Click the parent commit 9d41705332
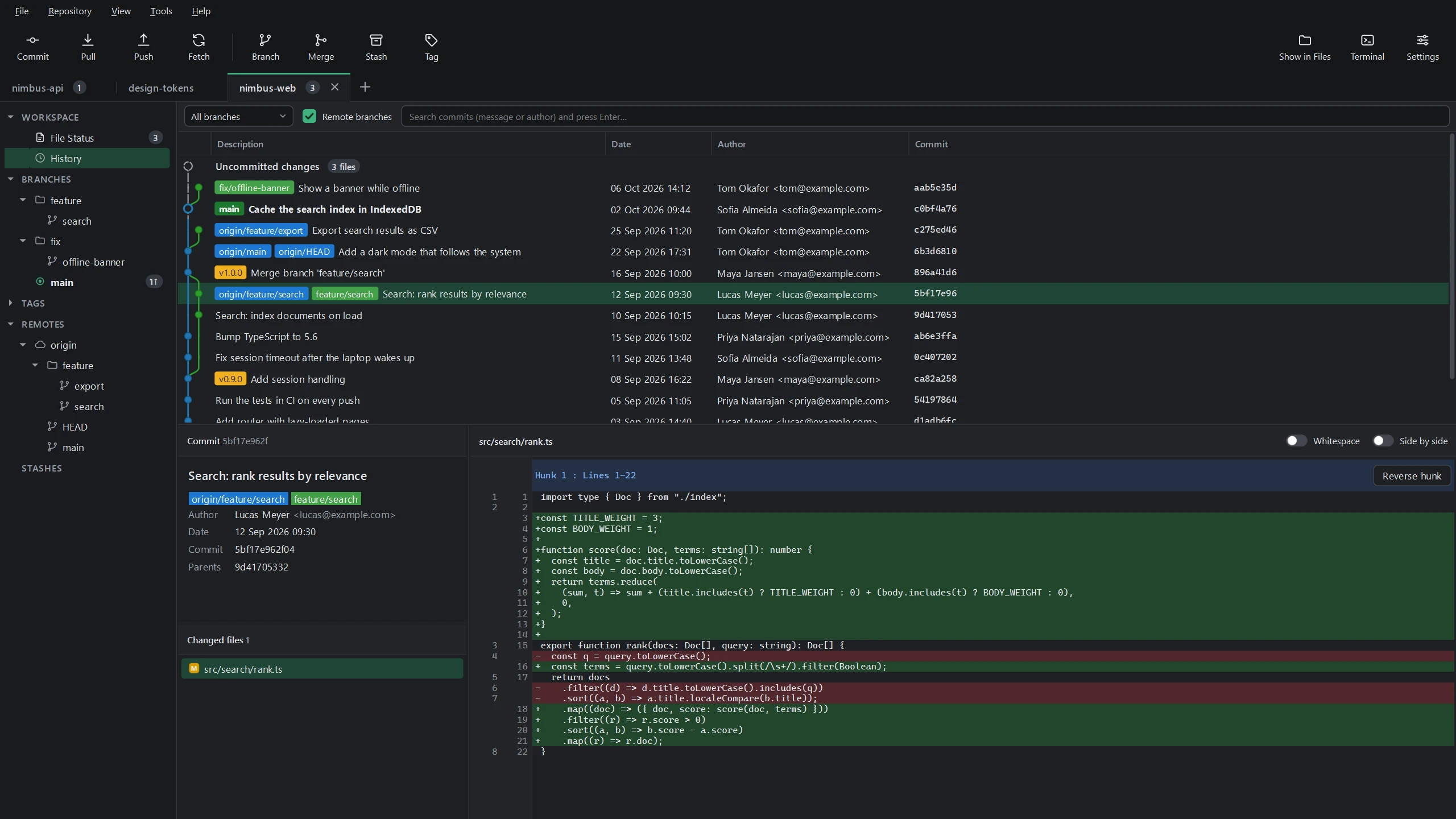The image size is (1456, 819). [262, 567]
